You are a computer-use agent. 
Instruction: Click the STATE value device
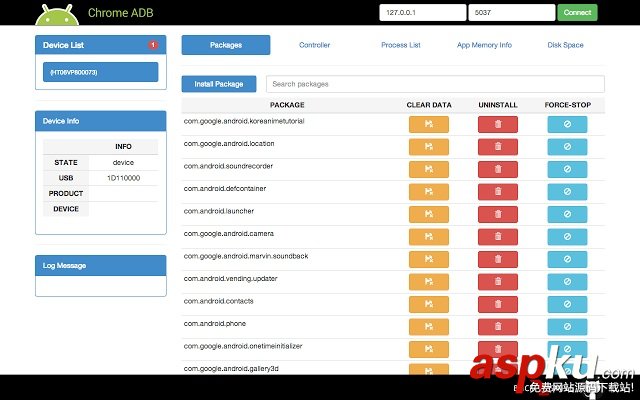click(123, 162)
